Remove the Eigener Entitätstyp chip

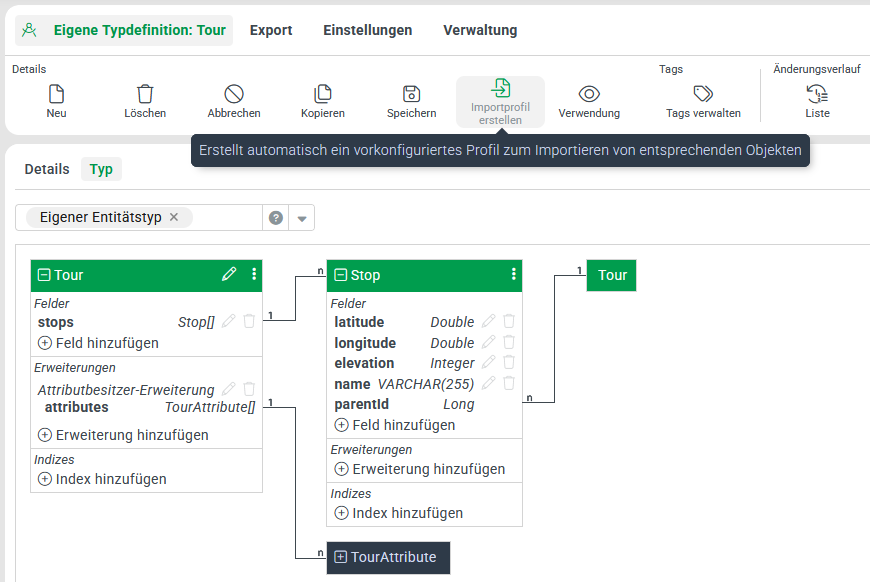174,217
